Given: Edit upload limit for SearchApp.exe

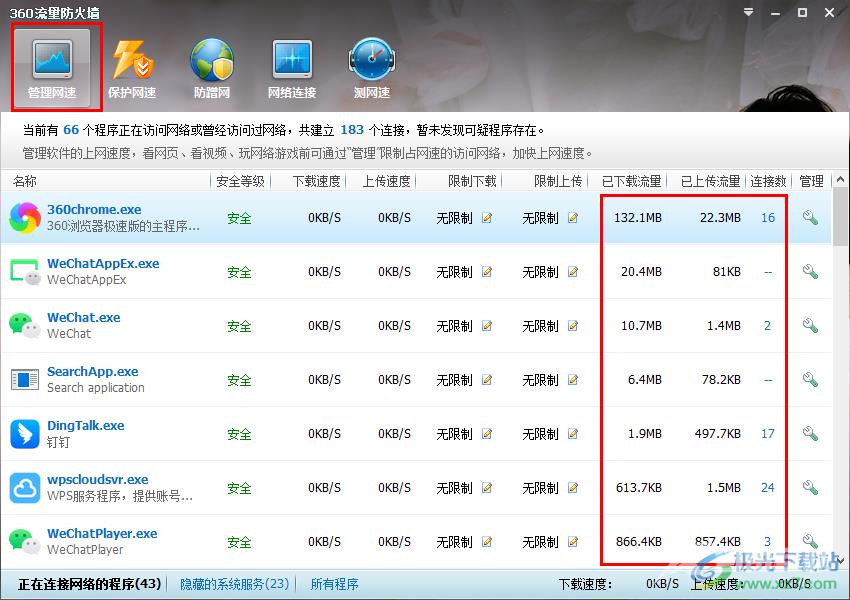Looking at the screenshot, I should (573, 380).
